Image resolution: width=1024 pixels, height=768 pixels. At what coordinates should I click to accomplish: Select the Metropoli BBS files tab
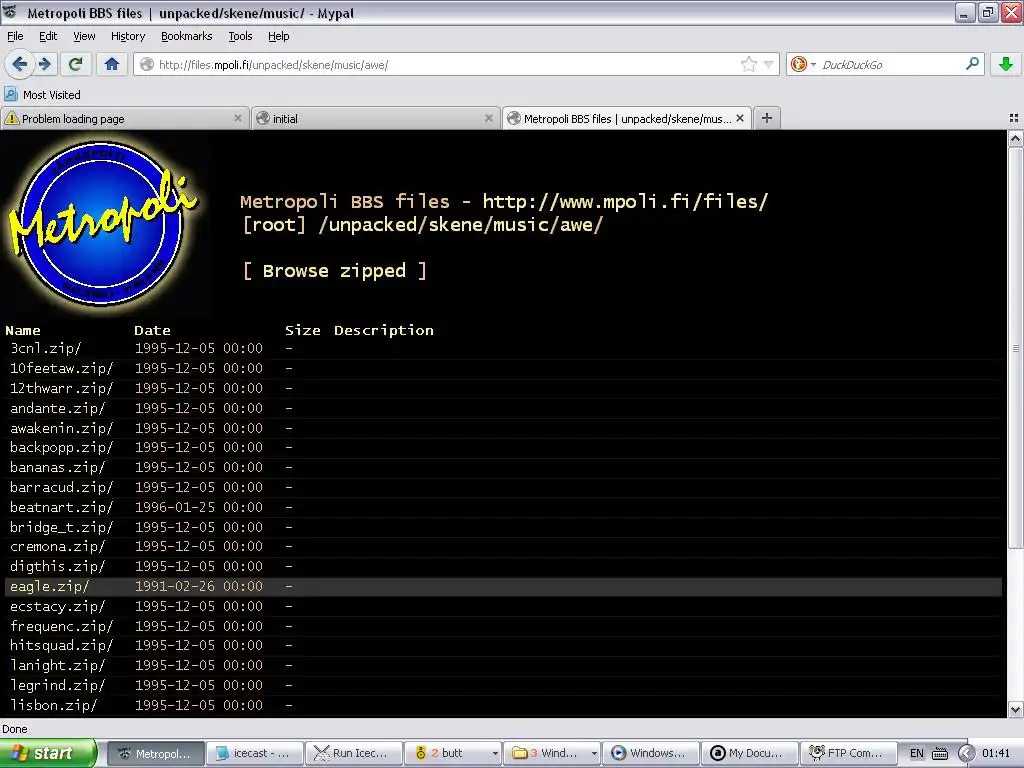626,118
